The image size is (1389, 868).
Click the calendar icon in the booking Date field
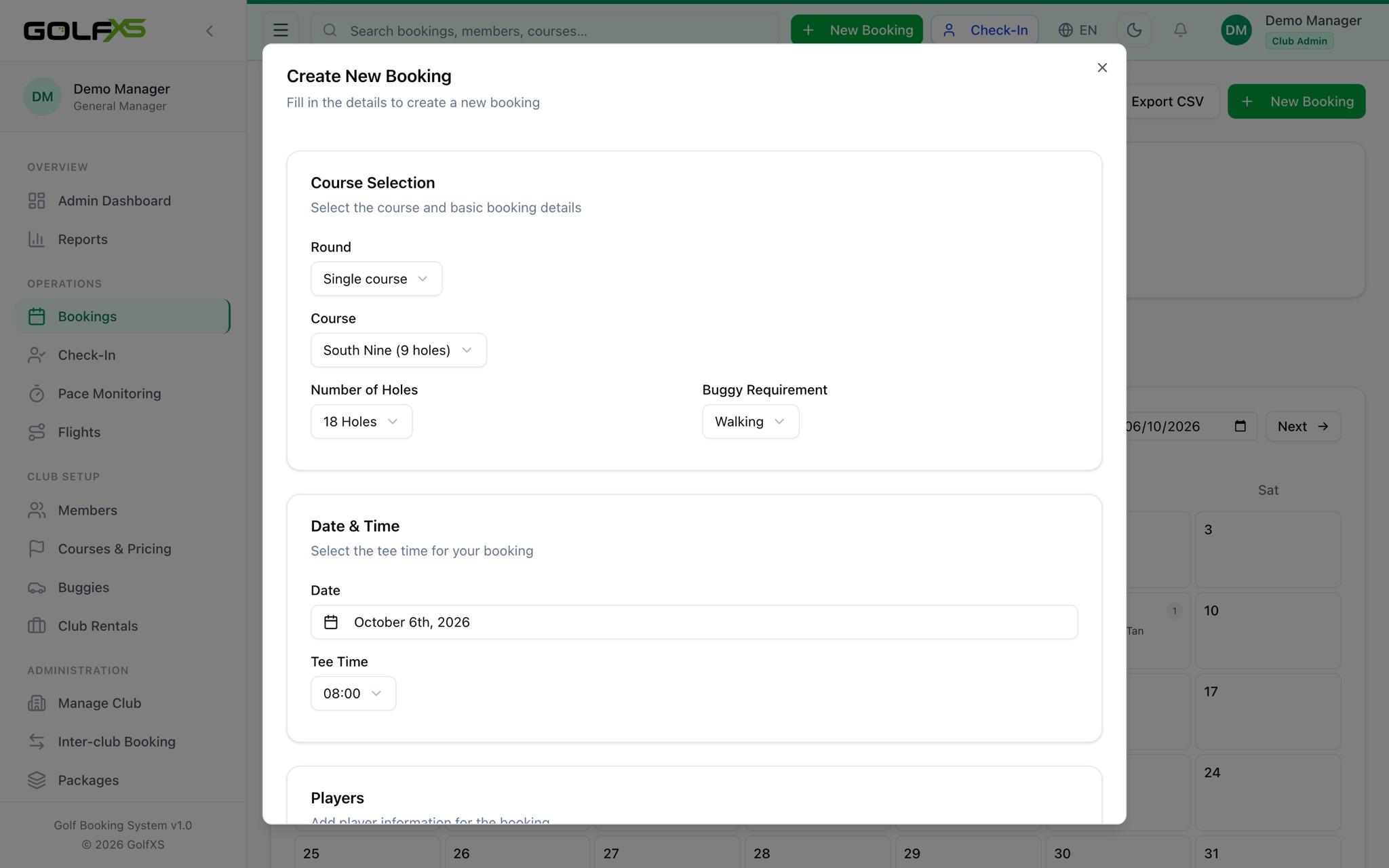pos(331,622)
